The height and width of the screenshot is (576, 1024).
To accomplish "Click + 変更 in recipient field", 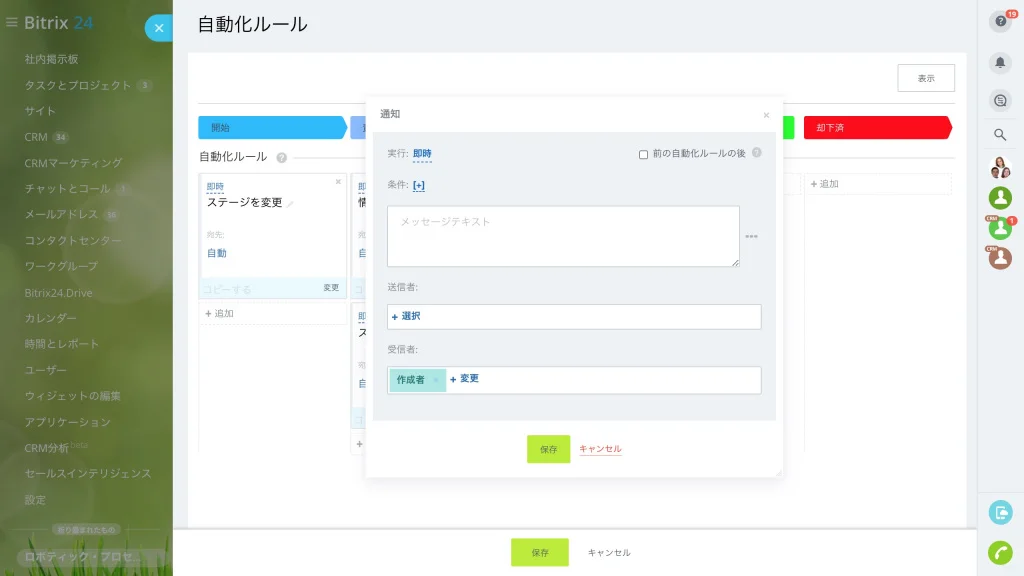I will (x=464, y=379).
